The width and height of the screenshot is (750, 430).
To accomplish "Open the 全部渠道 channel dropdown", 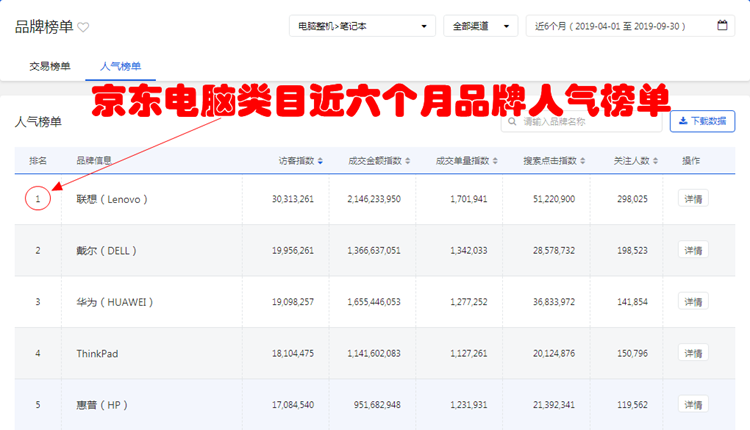I will [481, 26].
